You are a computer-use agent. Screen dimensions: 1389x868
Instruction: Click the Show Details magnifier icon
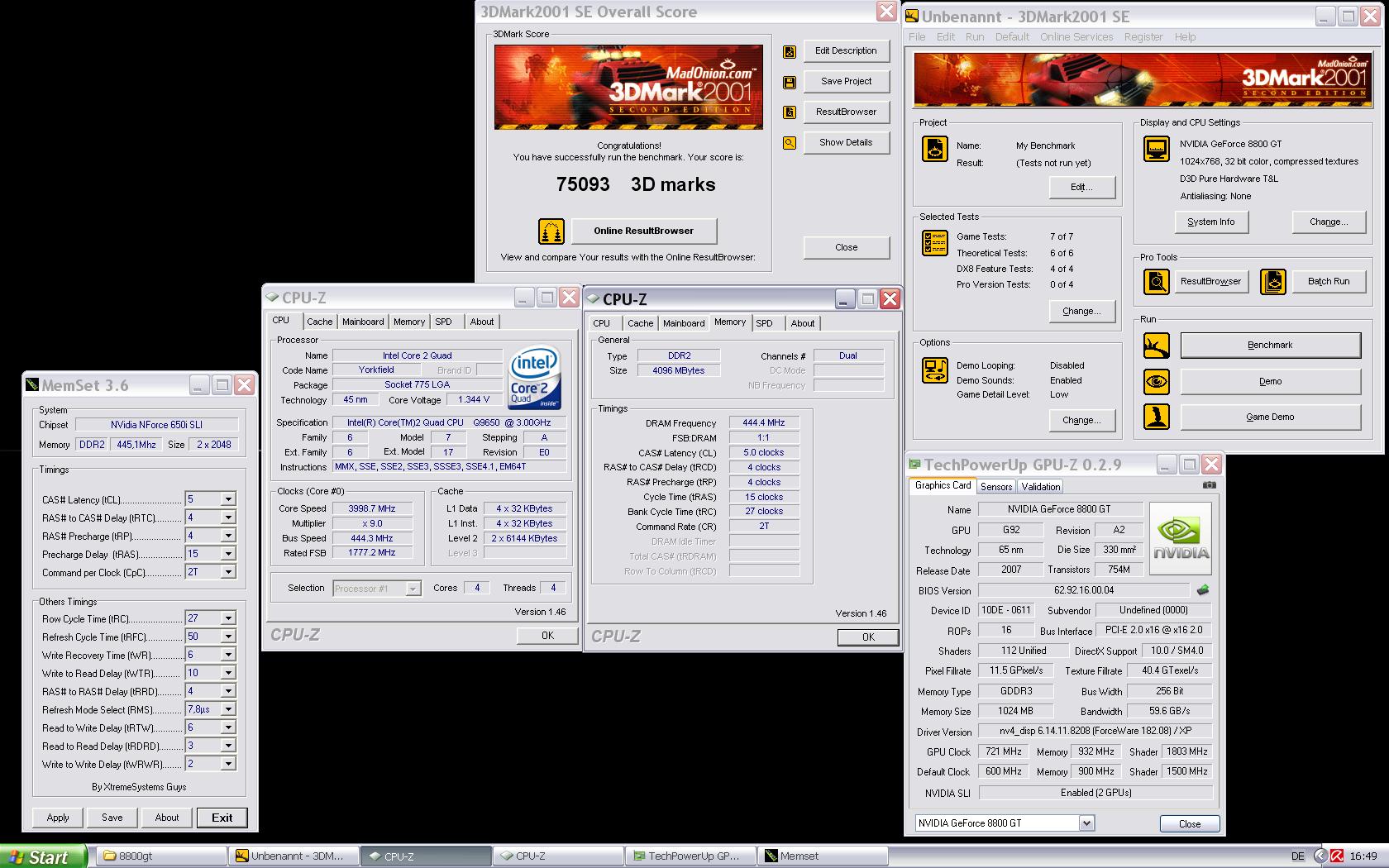point(790,143)
